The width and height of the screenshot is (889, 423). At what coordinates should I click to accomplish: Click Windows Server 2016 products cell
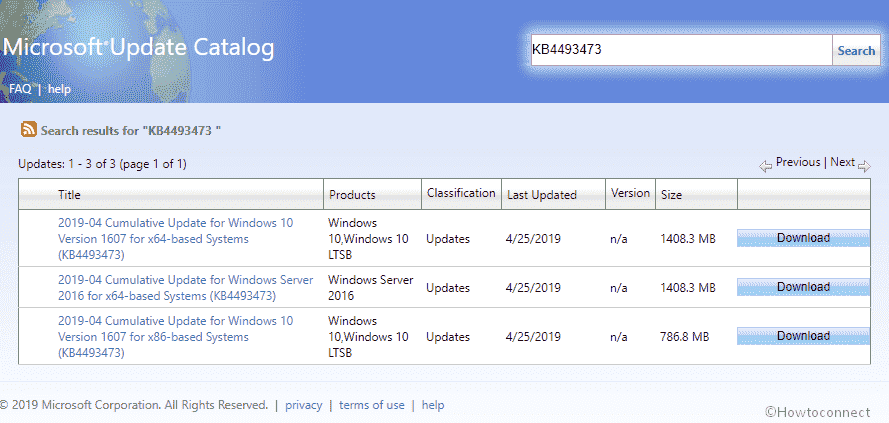pos(371,287)
